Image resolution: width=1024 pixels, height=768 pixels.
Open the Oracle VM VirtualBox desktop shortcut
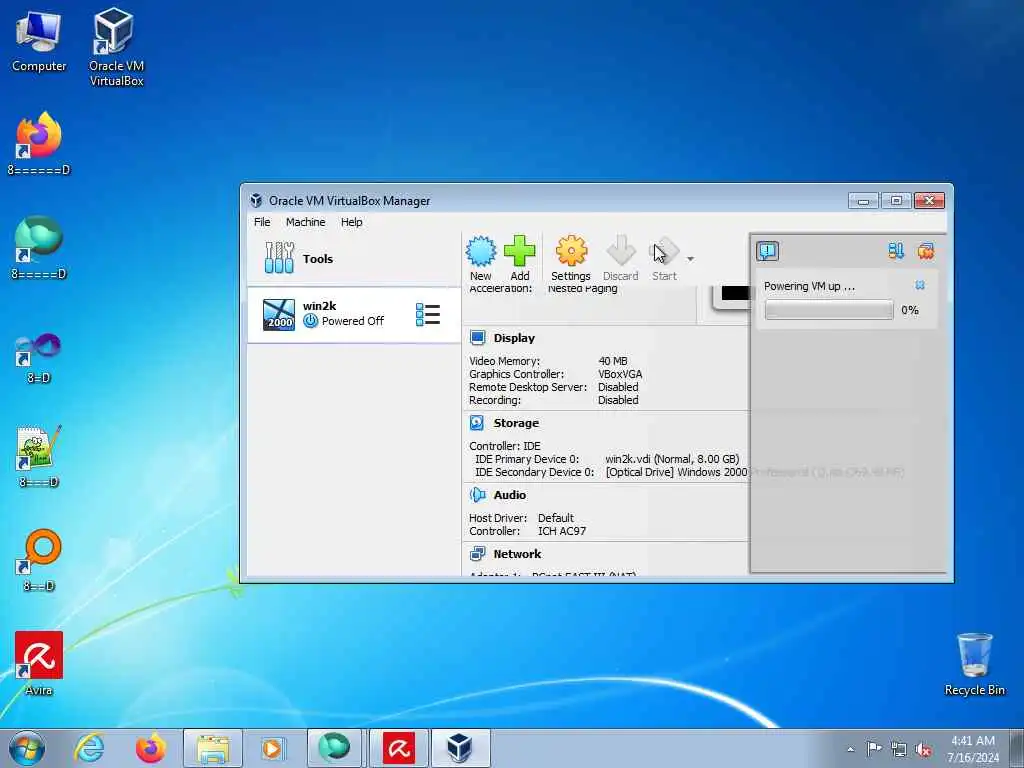116,46
